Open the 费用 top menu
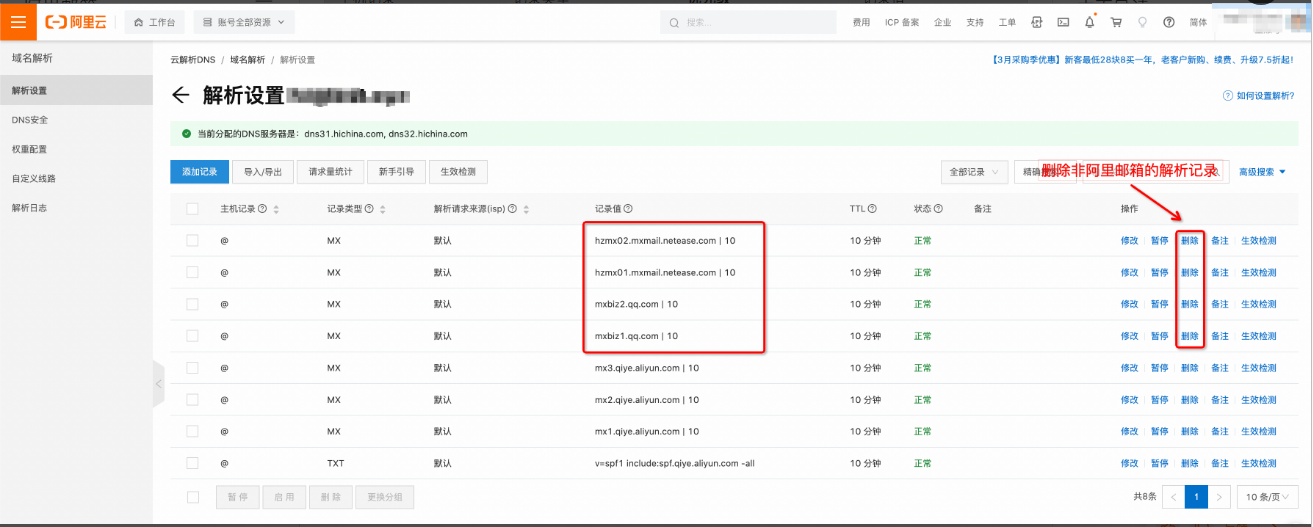The width and height of the screenshot is (1313, 527). pyautogui.click(x=861, y=22)
